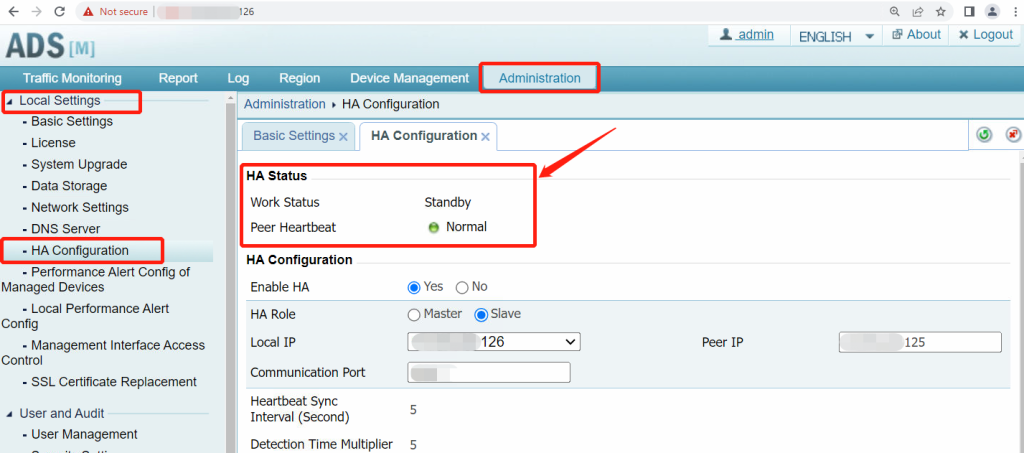The image size is (1024, 453).
Task: Open License in the sidebar
Action: pos(54,143)
